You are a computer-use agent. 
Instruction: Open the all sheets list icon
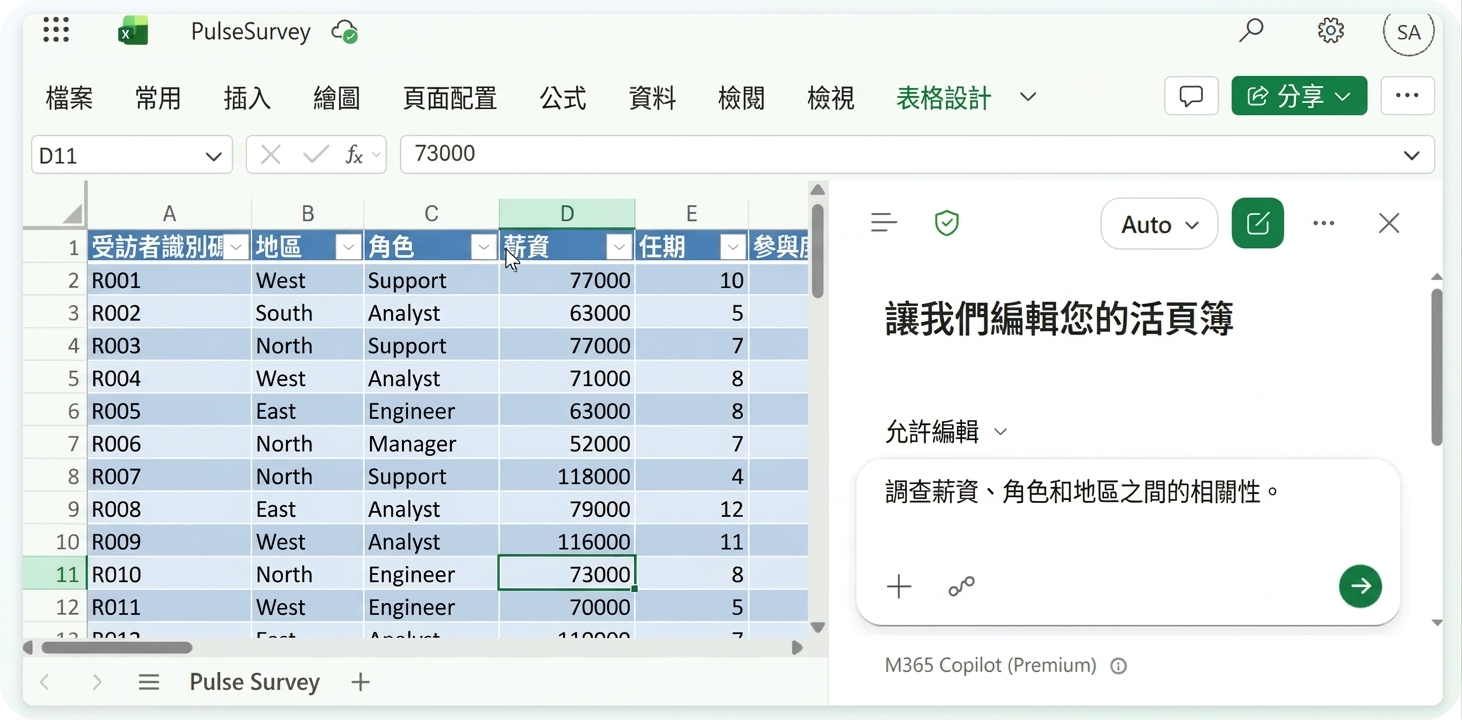point(149,682)
